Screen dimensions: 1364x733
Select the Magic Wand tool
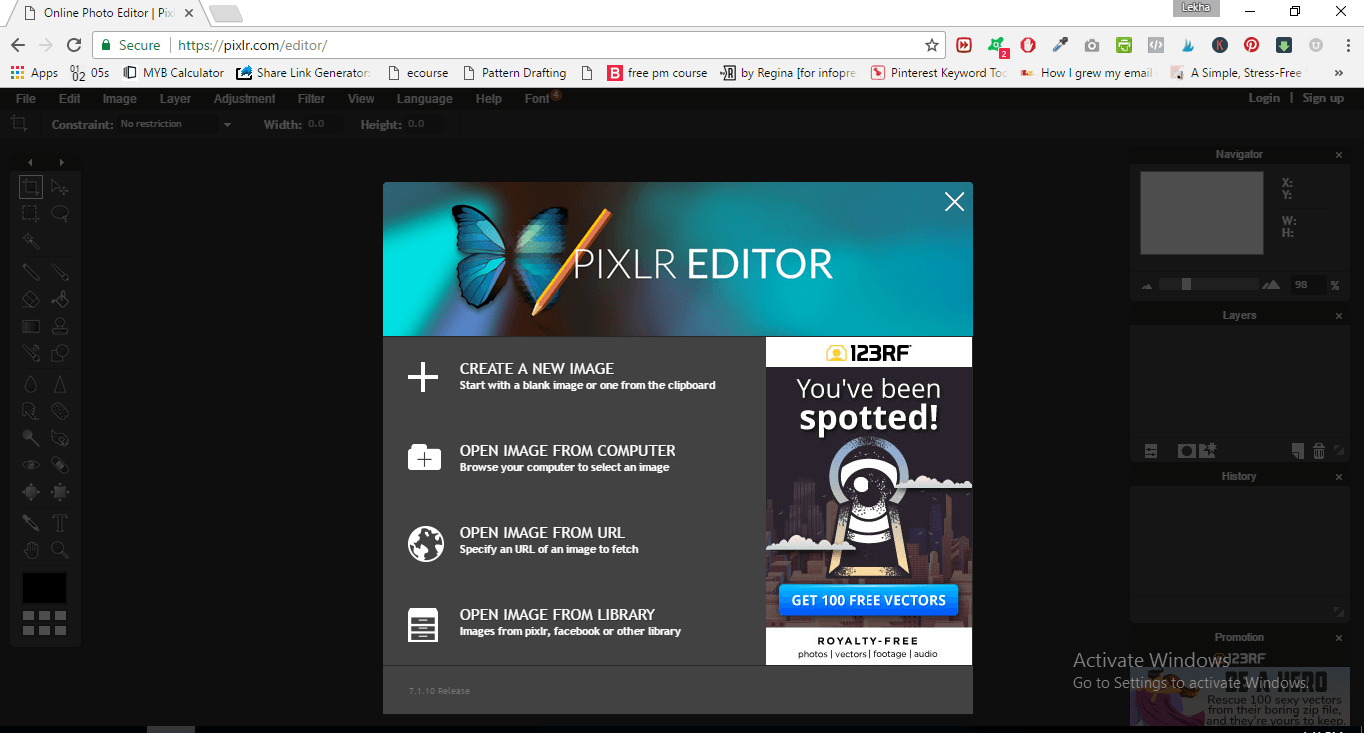[31, 241]
